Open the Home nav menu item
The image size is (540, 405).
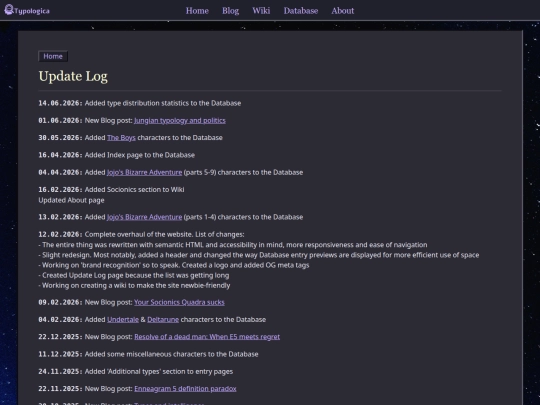(197, 11)
